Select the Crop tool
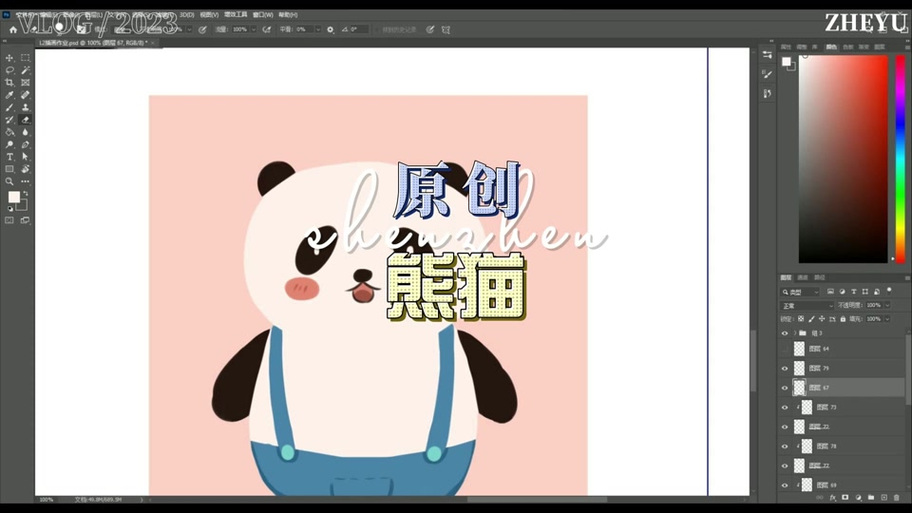This screenshot has width=912, height=513. 9,83
